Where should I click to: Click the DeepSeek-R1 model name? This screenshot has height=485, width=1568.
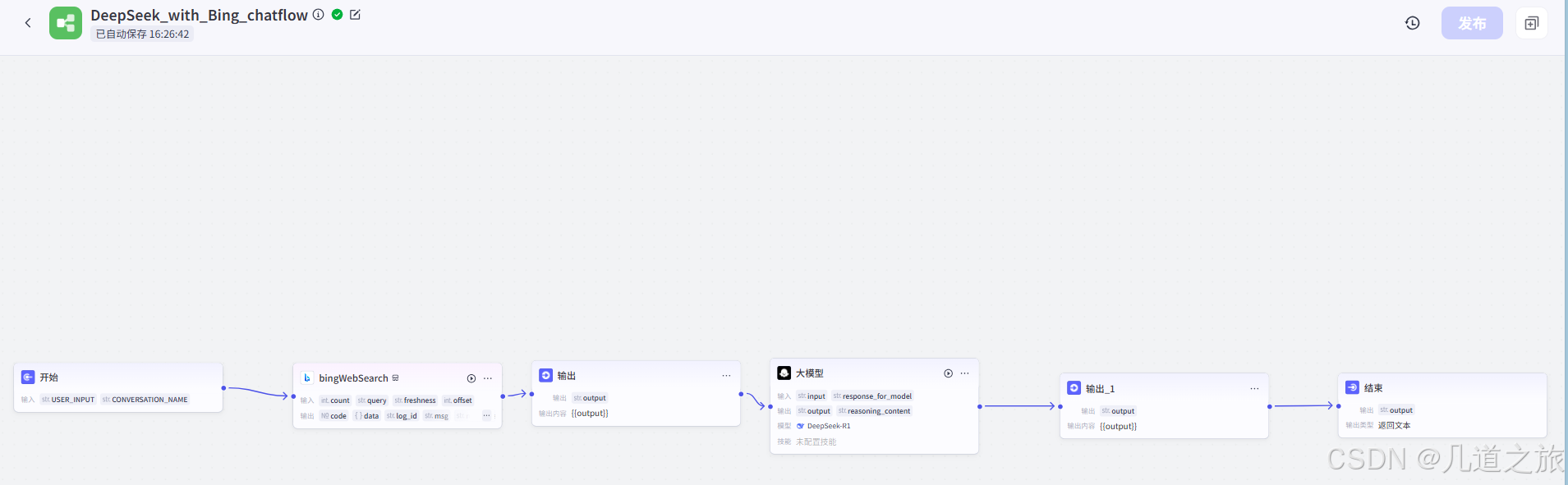point(829,426)
